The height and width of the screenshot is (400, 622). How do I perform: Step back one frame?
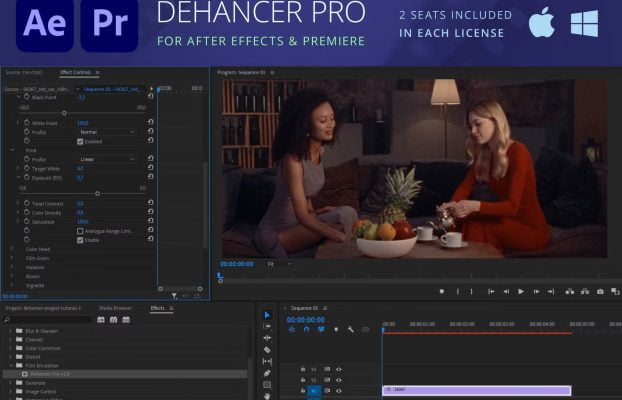(x=506, y=291)
